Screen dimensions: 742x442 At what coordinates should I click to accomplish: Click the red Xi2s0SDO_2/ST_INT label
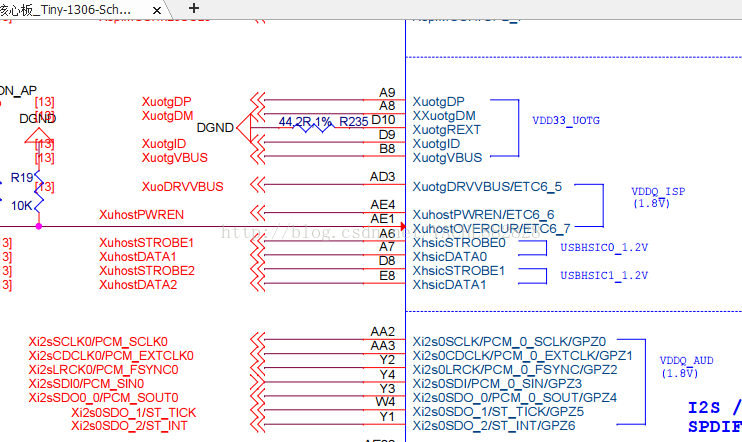point(129,426)
